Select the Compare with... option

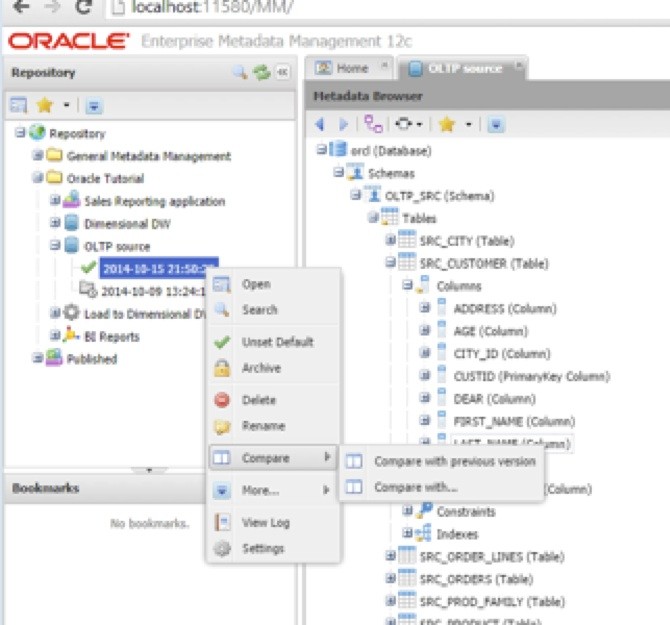[441, 487]
